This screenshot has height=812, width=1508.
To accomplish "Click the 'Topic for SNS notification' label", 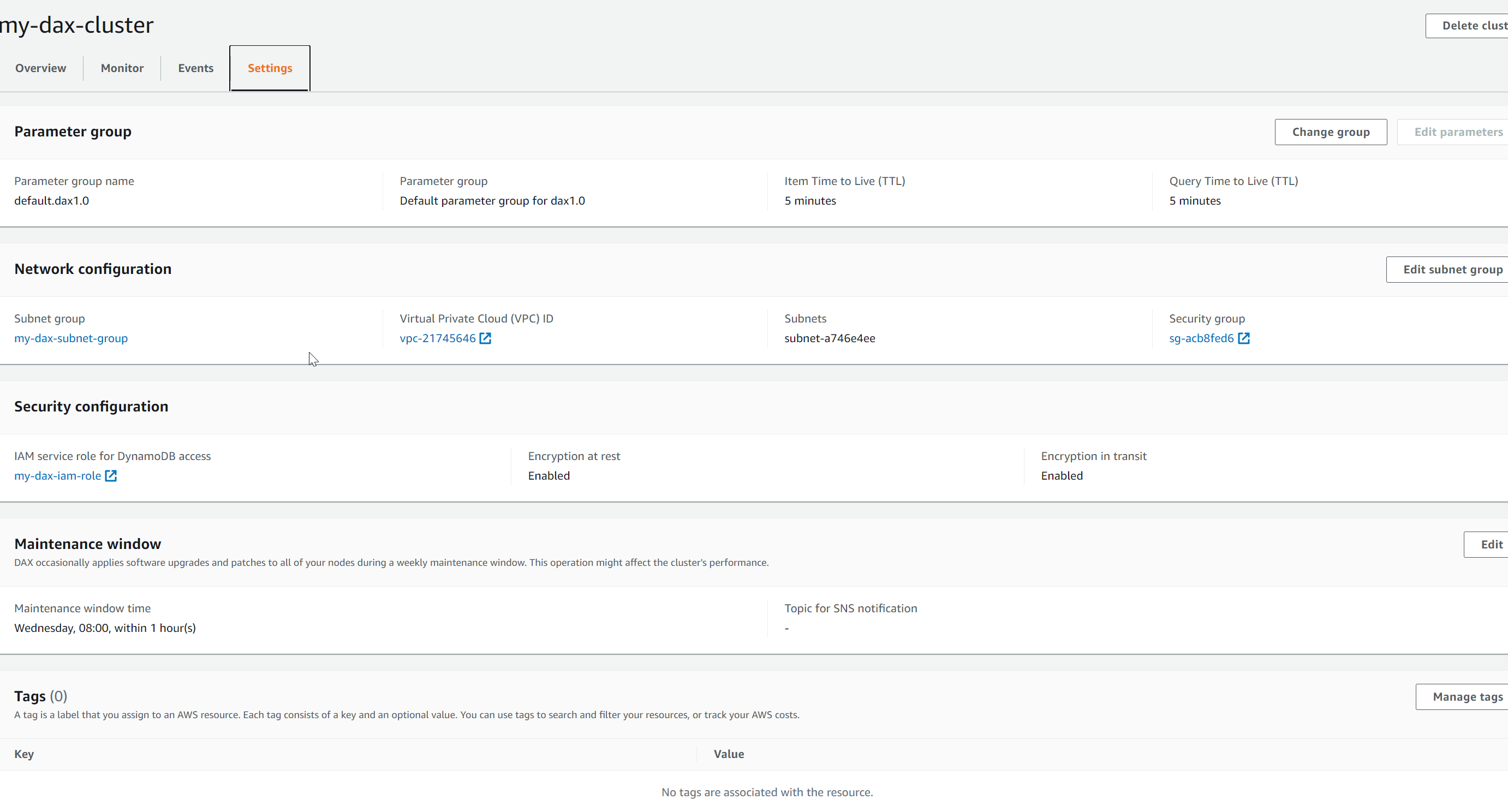I will pyautogui.click(x=850, y=609).
